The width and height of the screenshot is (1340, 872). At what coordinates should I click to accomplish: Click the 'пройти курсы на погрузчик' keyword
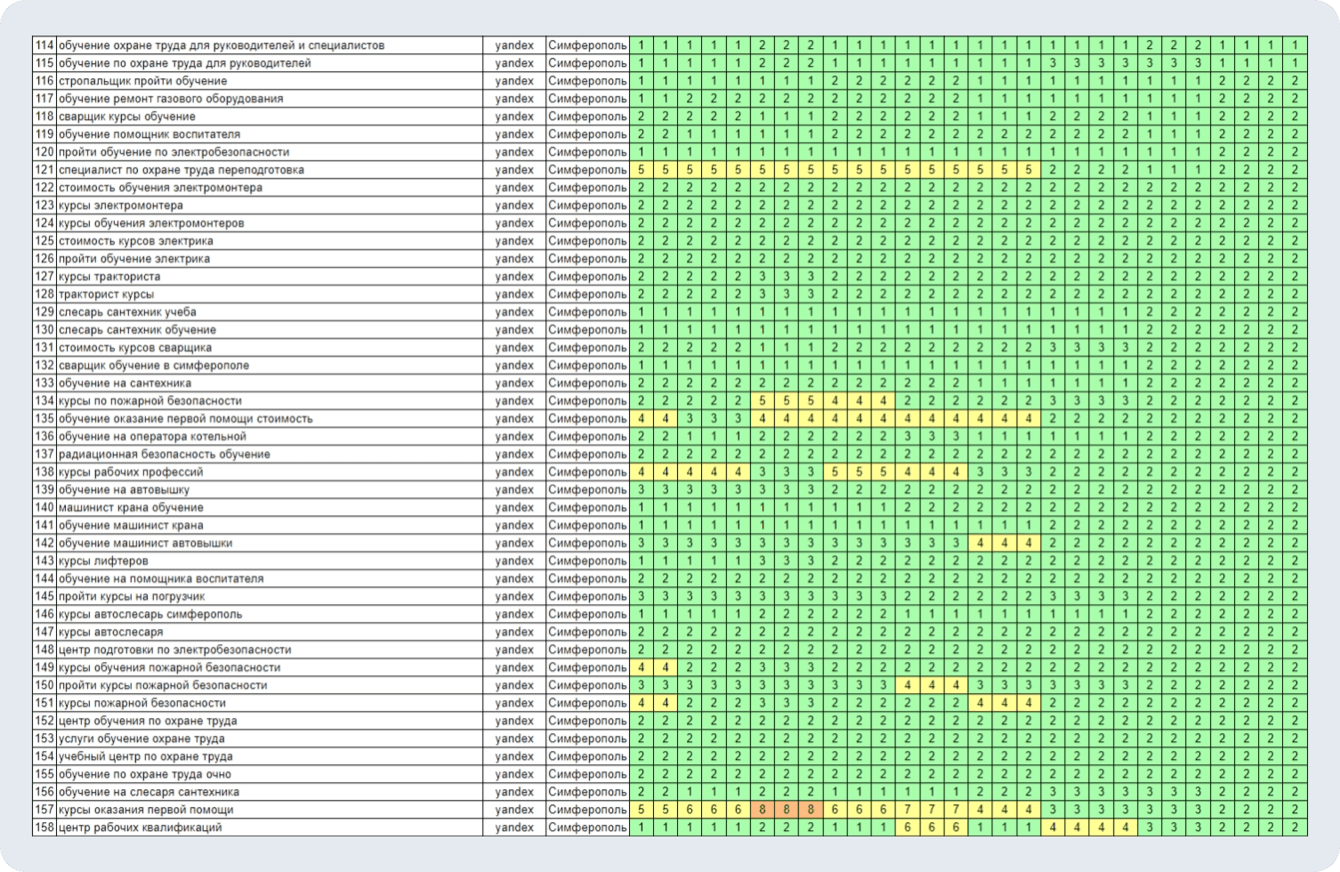(x=269, y=597)
